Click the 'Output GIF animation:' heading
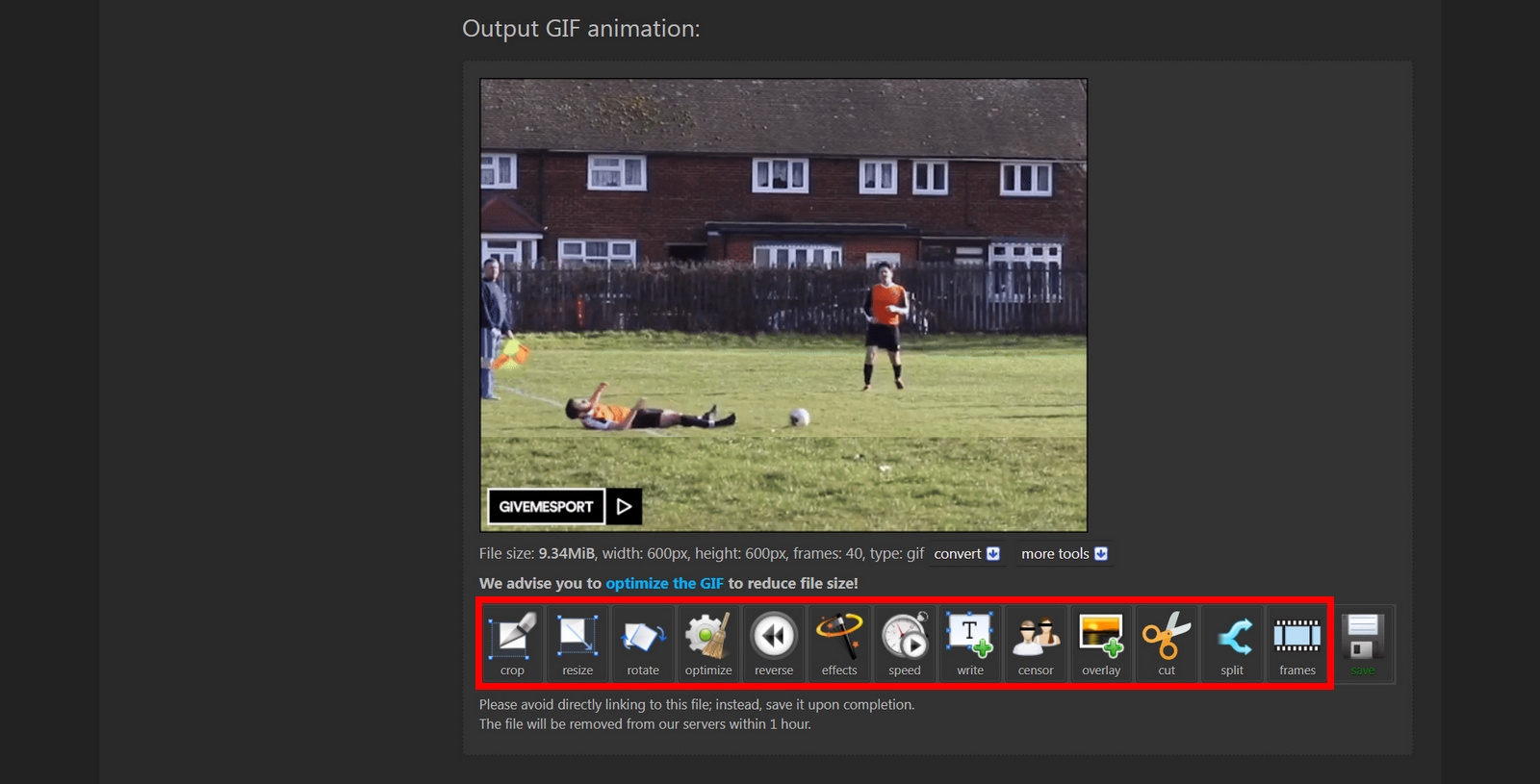Viewport: 1540px width, 784px height. [x=581, y=29]
